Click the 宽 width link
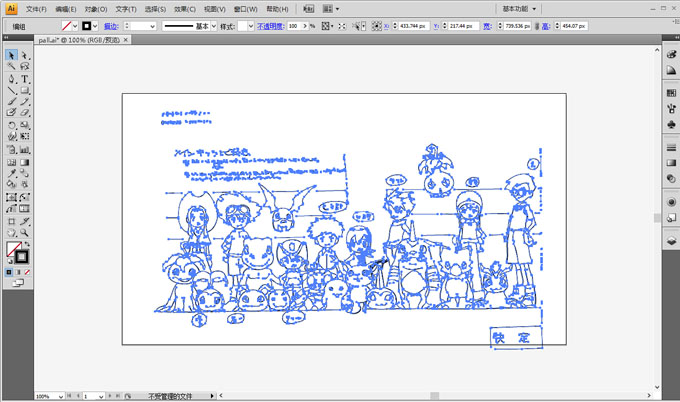 coord(487,26)
